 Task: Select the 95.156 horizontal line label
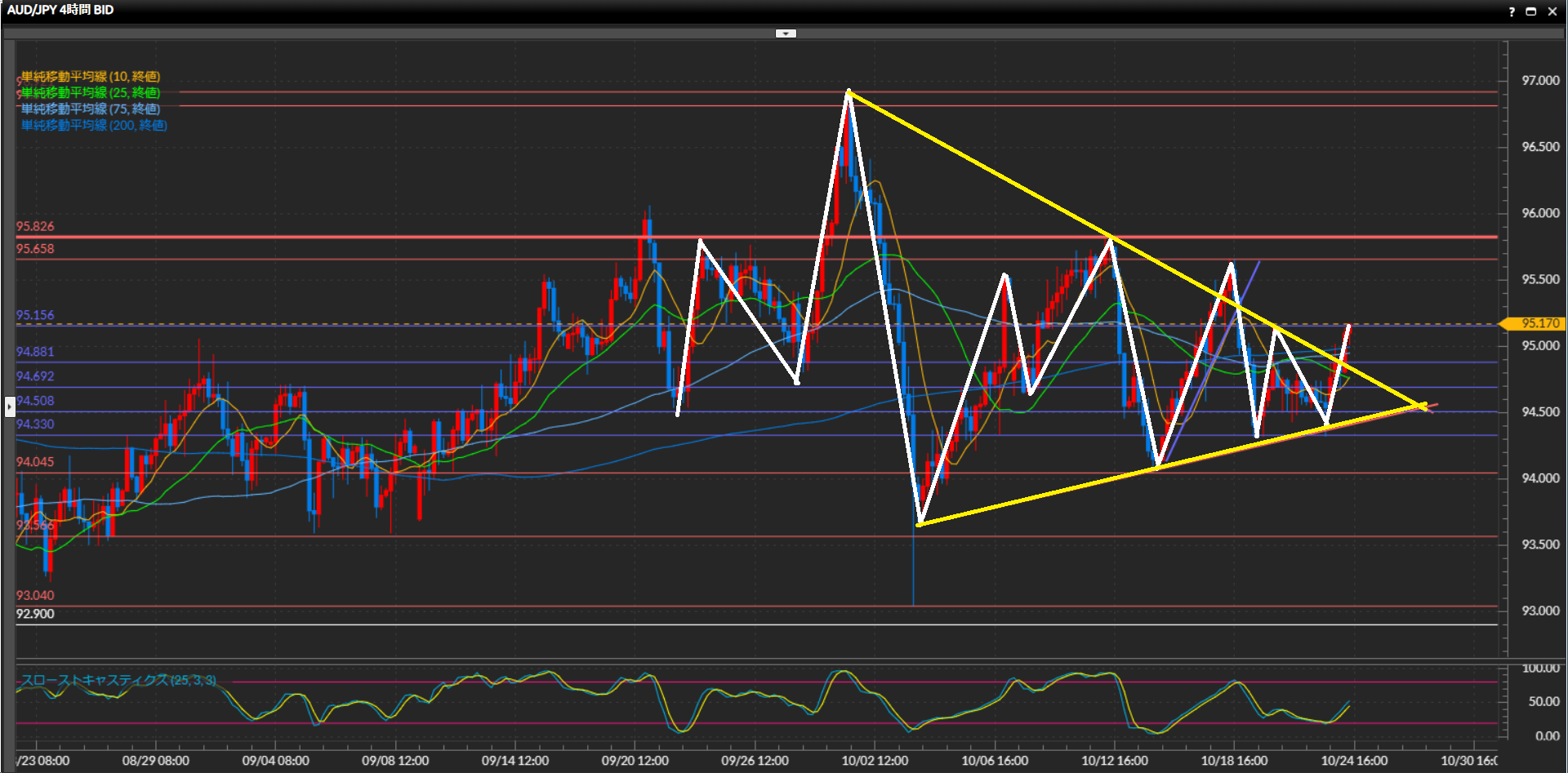pos(35,315)
